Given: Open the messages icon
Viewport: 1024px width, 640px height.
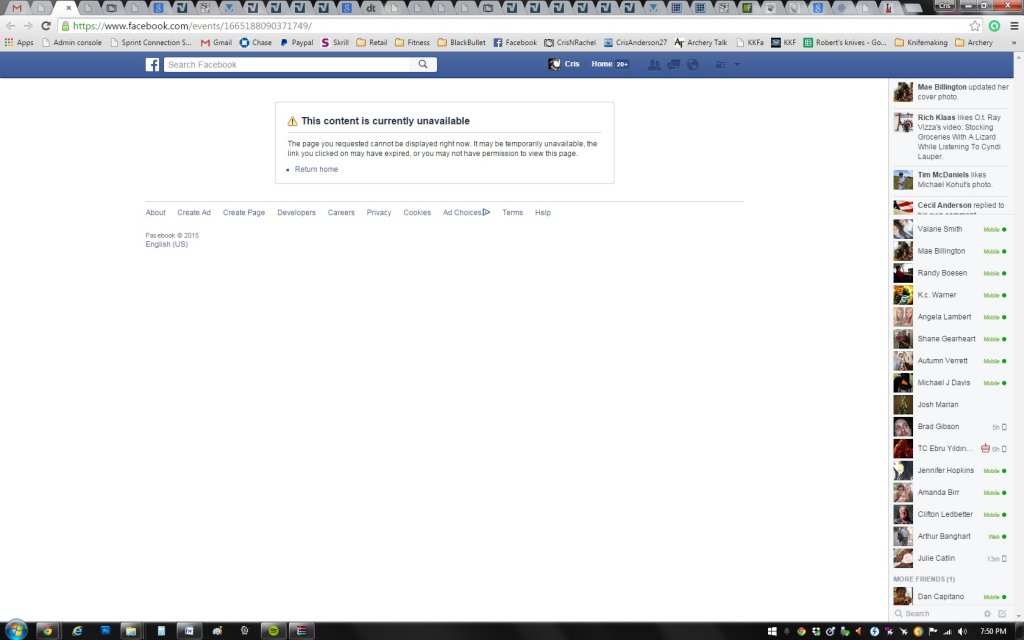Looking at the screenshot, I should point(673,65).
